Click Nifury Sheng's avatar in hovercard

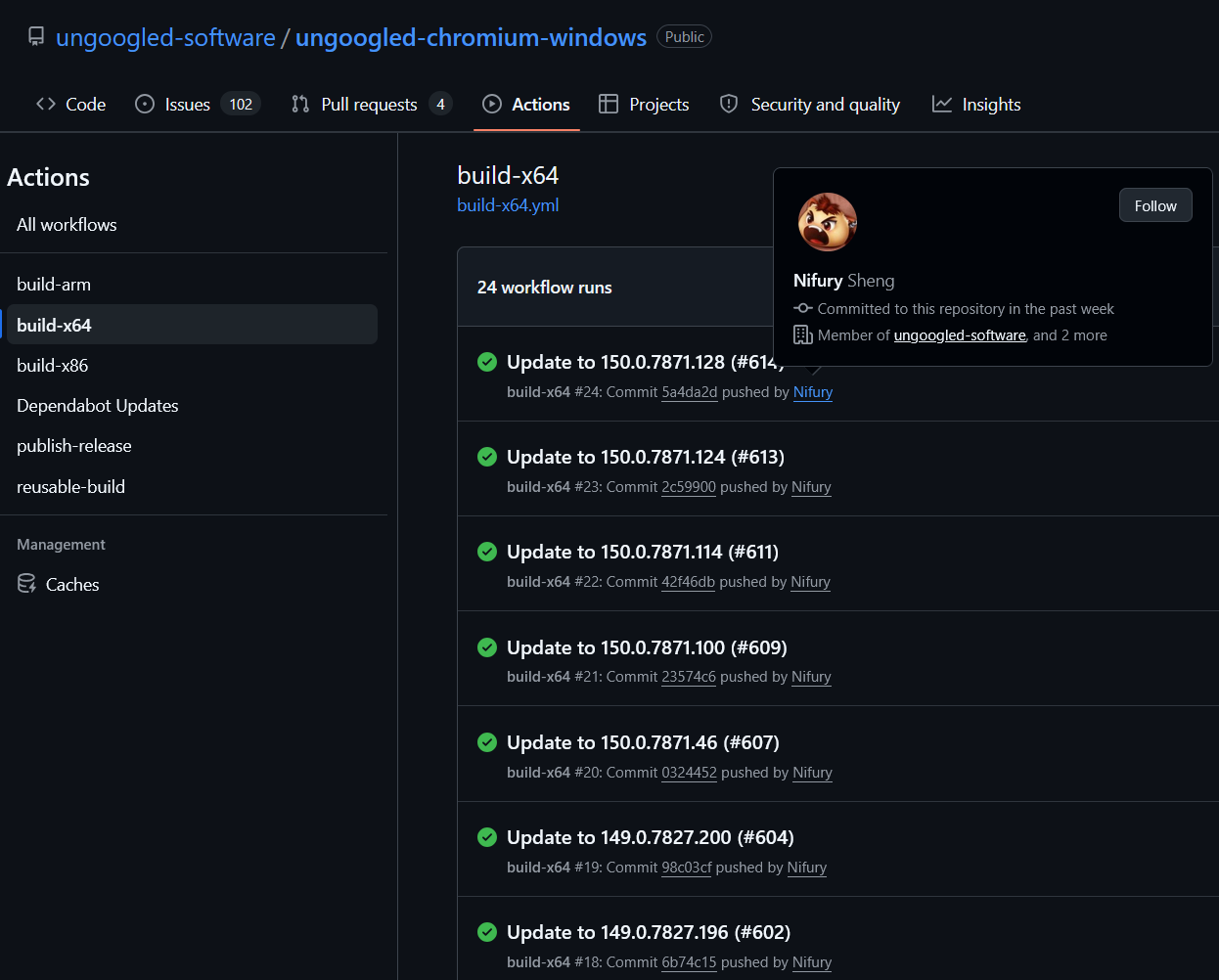tap(827, 222)
